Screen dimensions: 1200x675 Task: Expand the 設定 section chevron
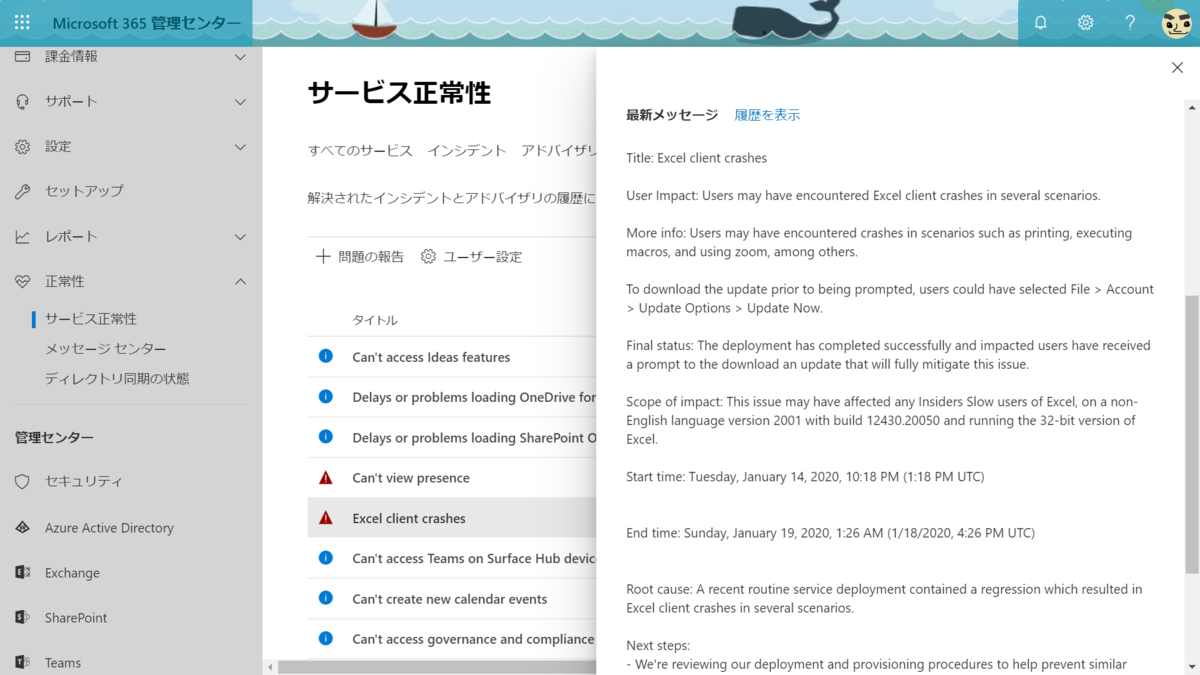240,147
